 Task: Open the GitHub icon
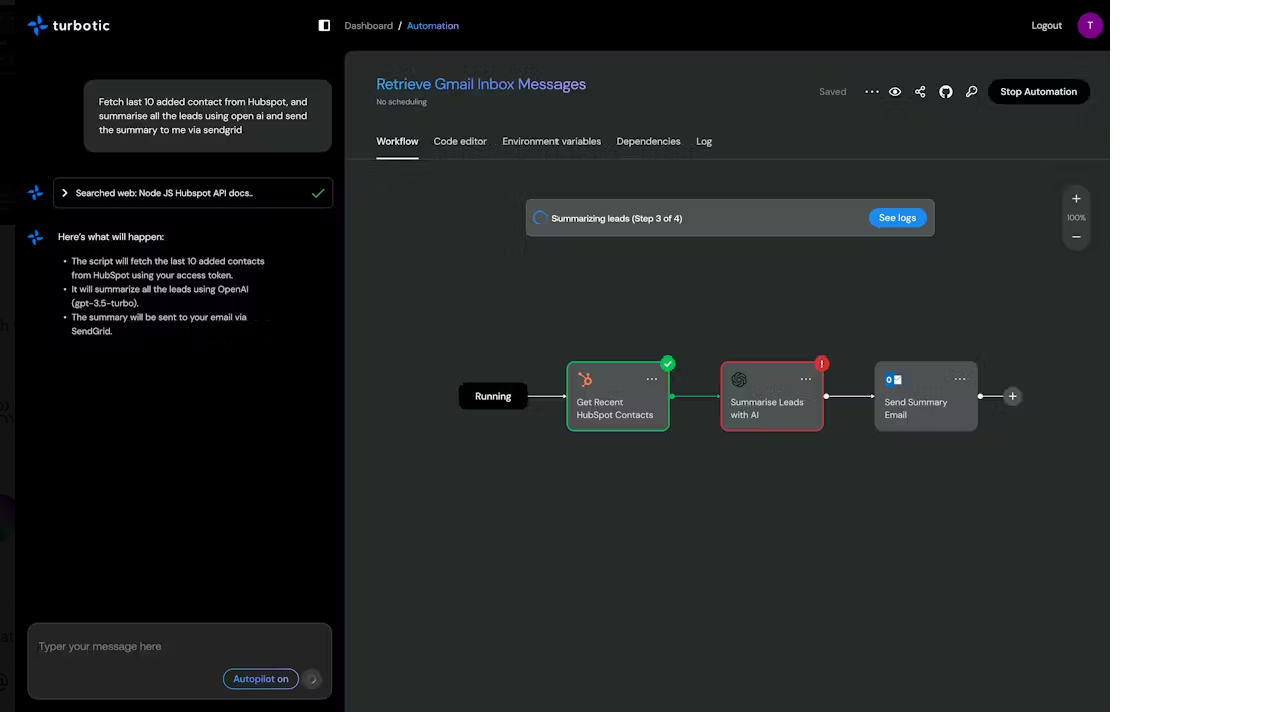946,92
